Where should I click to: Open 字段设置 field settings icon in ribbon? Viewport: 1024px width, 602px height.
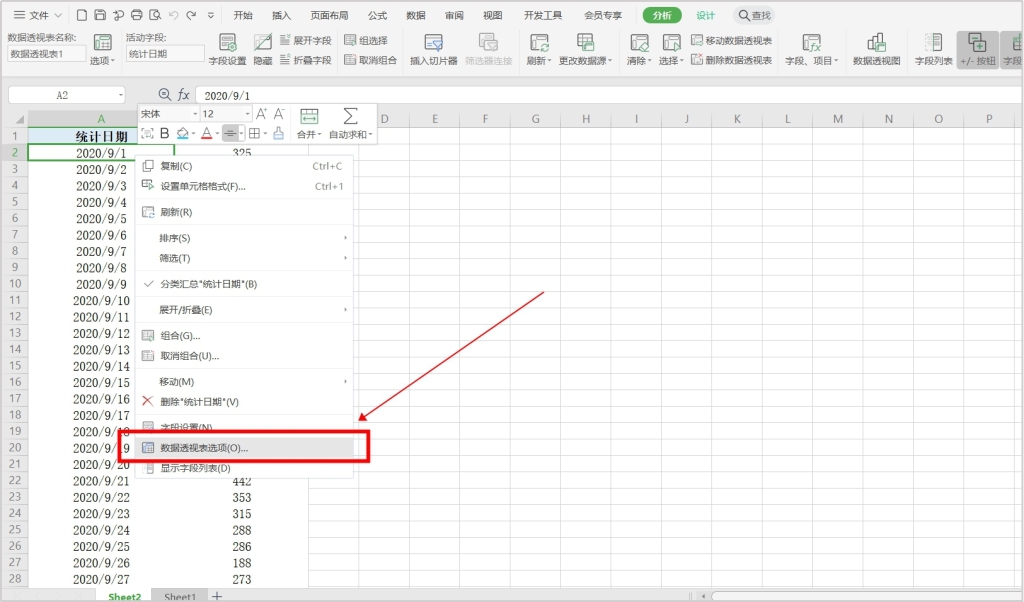[x=227, y=50]
